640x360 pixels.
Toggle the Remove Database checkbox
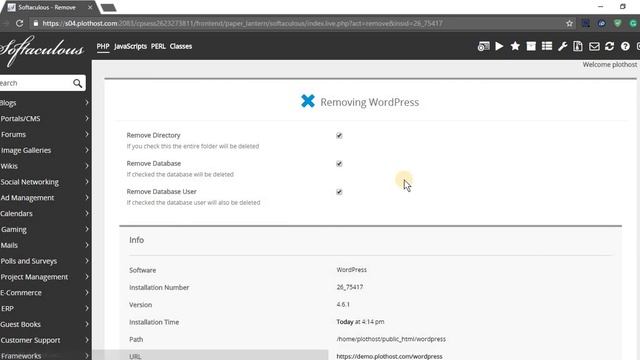click(339, 164)
